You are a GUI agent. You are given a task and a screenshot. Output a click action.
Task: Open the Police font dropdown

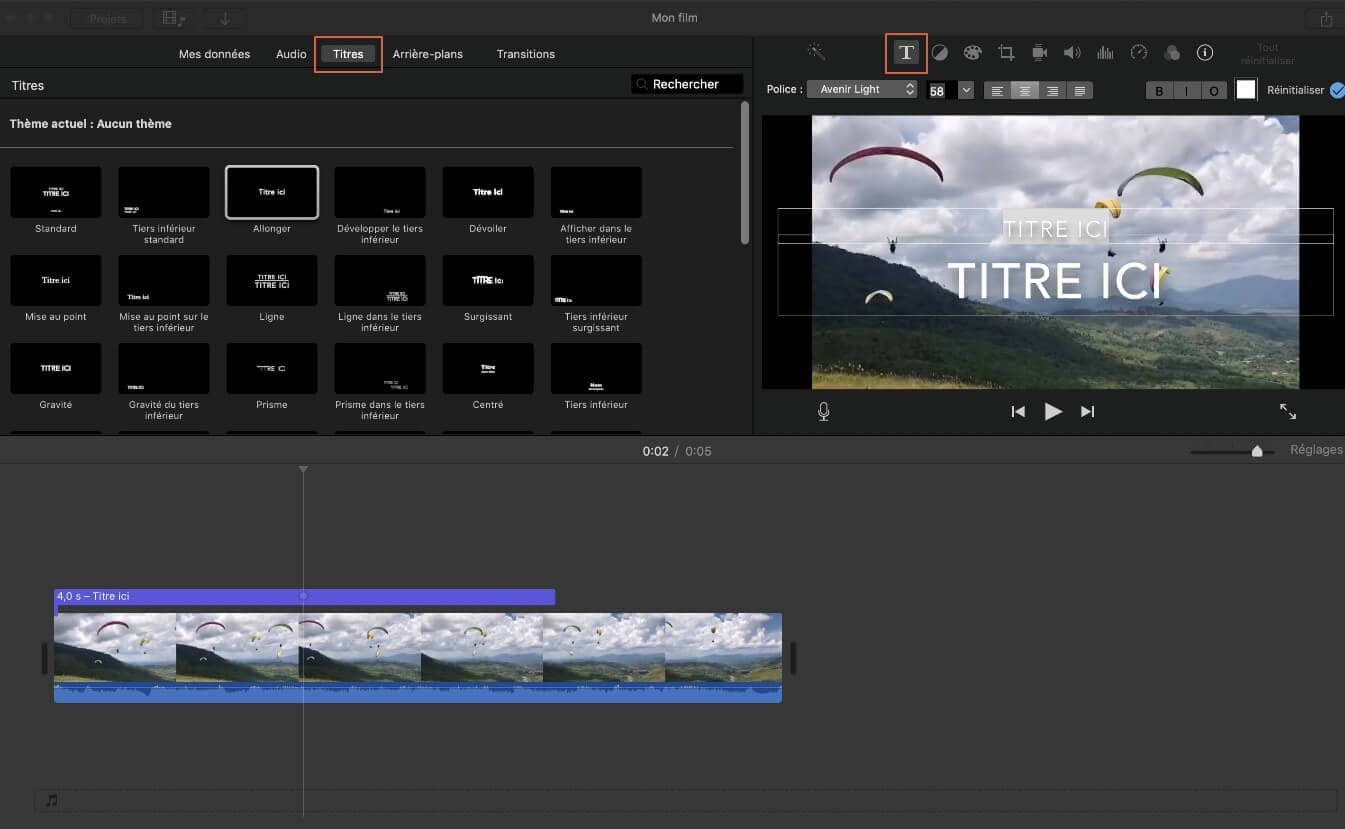coord(861,89)
